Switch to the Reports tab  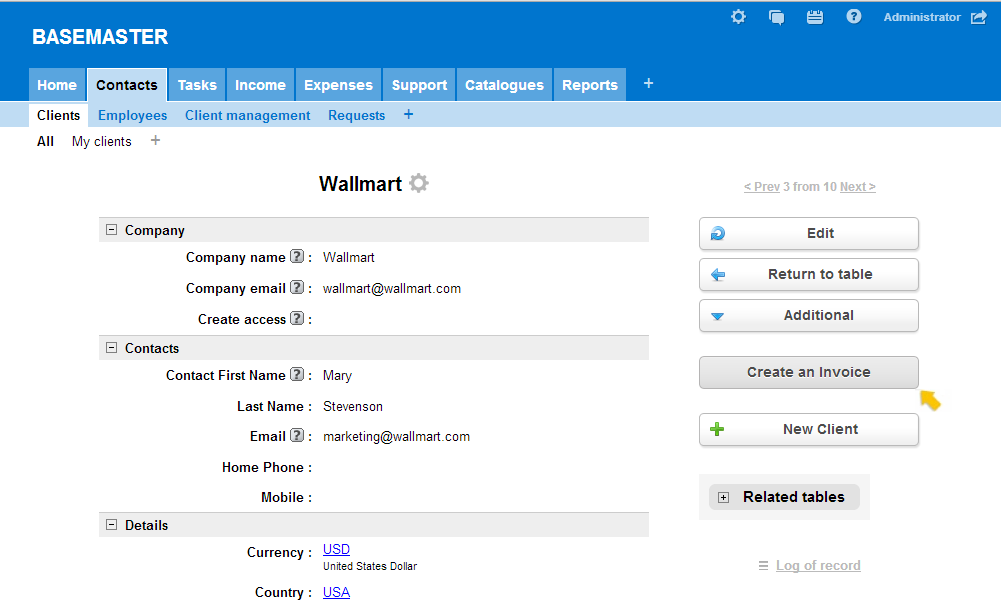(x=590, y=85)
